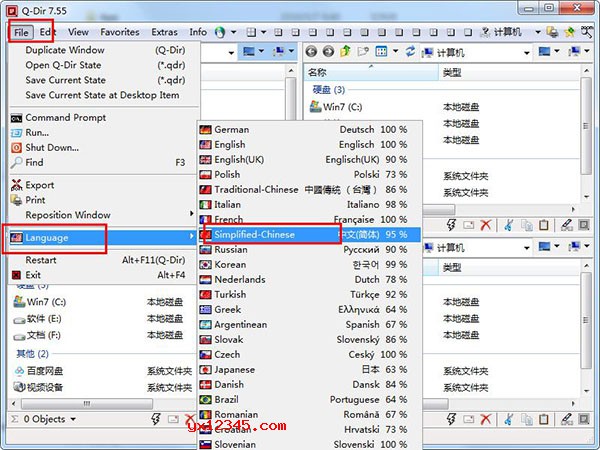Choose Shut Down... option

pyautogui.click(x=103, y=147)
